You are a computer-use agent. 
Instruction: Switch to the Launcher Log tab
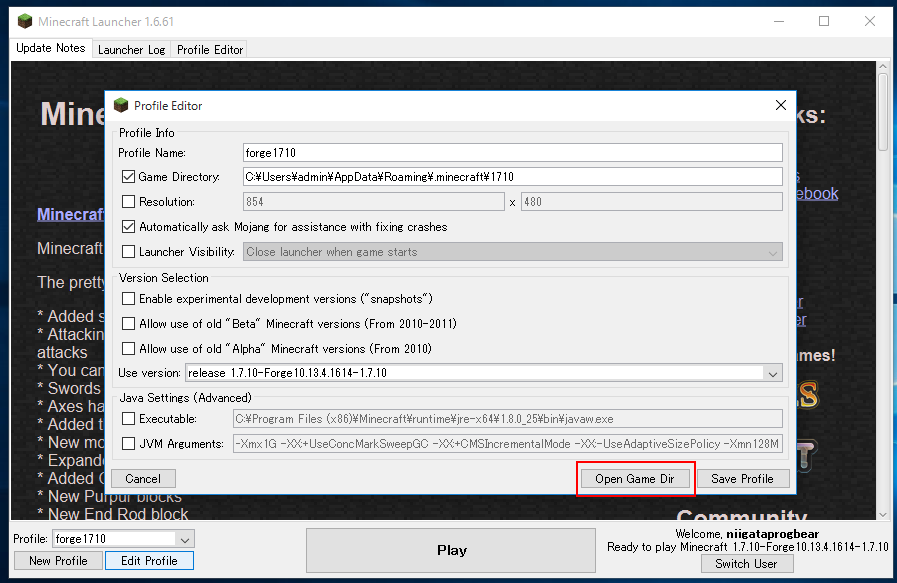tap(131, 49)
